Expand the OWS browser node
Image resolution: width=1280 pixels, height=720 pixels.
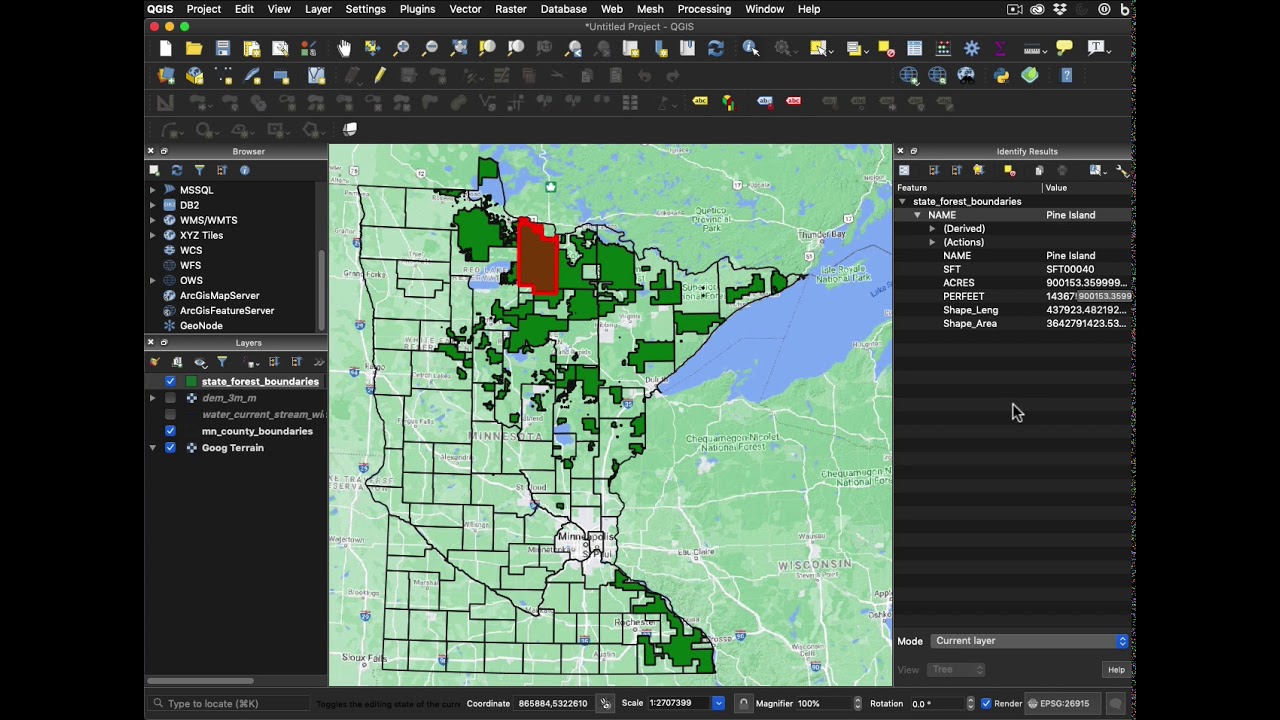tap(153, 280)
